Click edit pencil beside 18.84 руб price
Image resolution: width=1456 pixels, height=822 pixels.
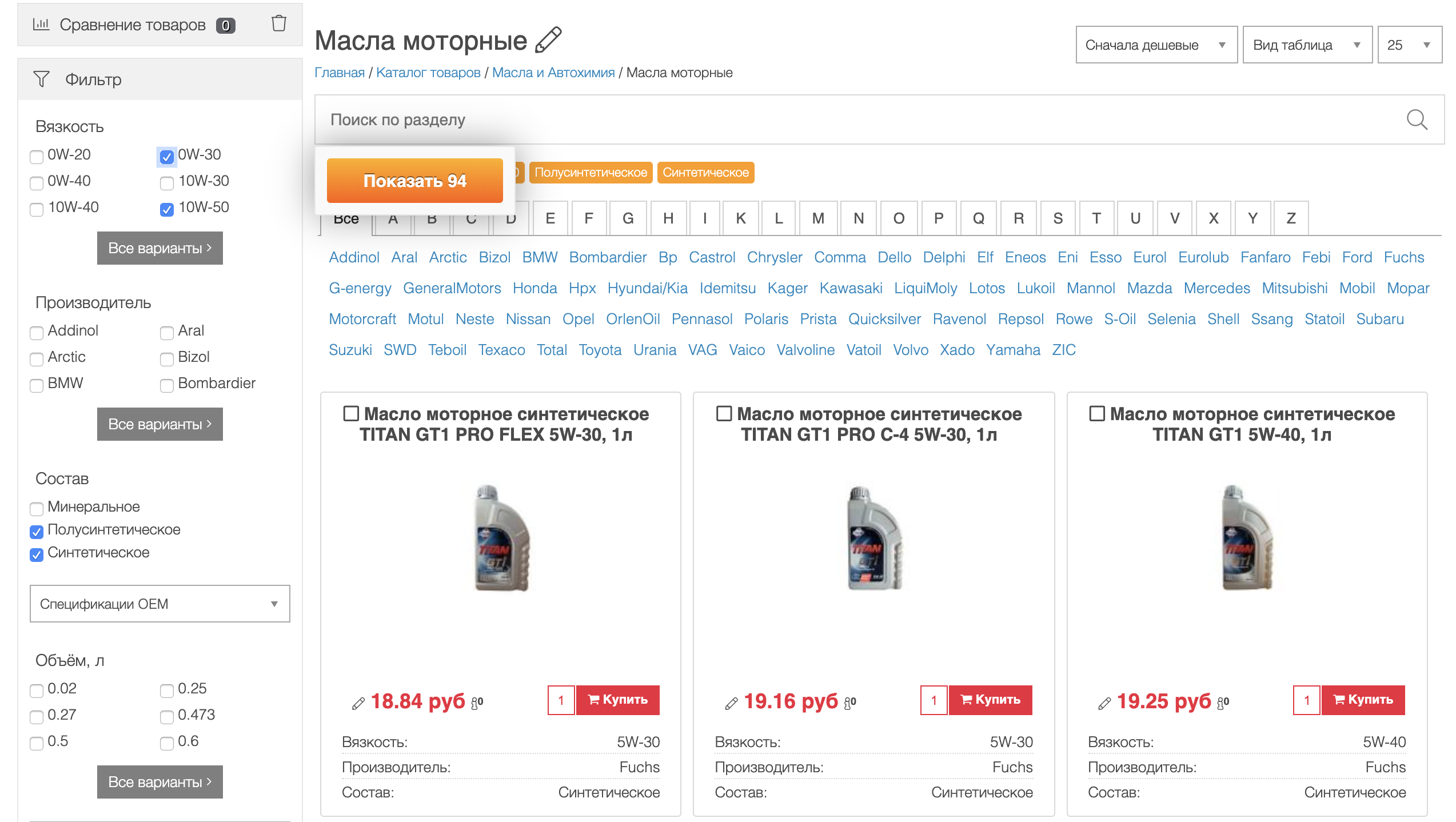(358, 703)
